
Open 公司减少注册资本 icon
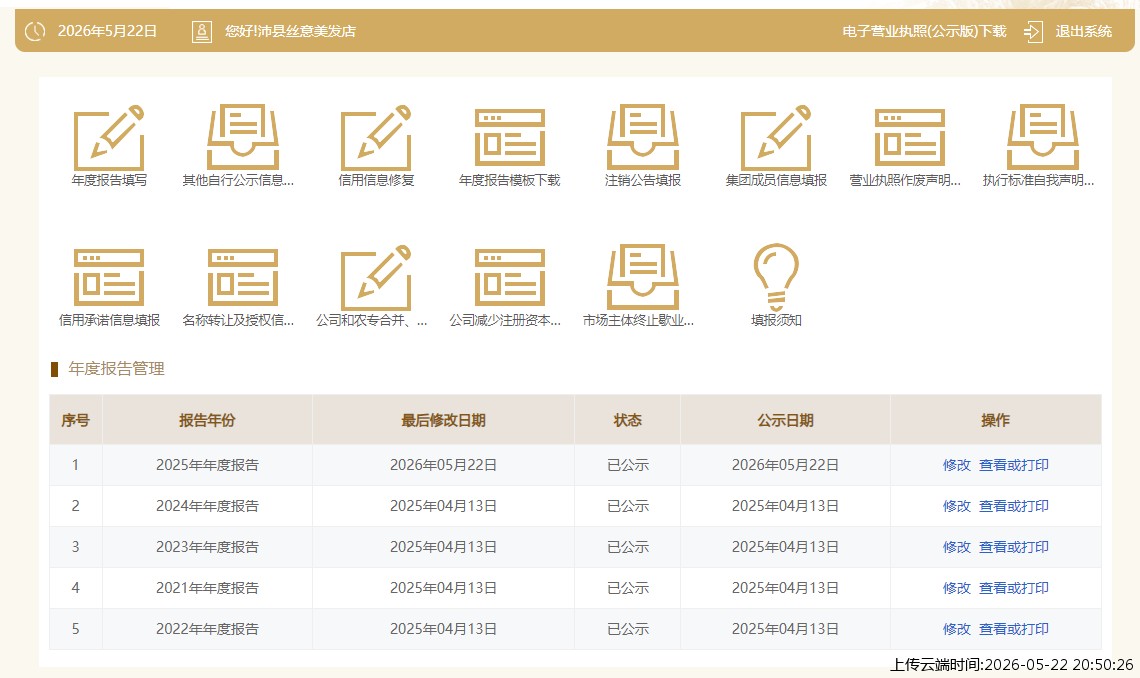point(510,278)
